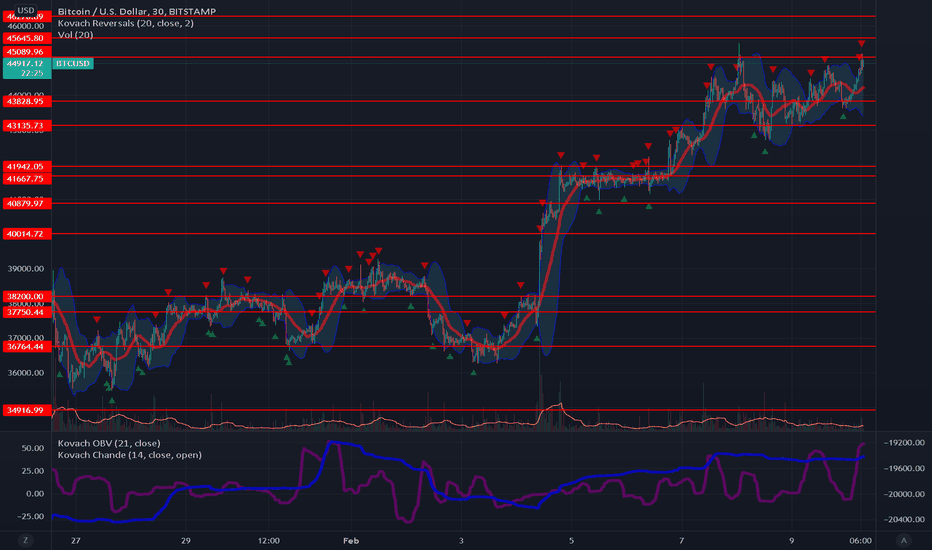Select the 45089.96 horizontal line label

[27, 52]
